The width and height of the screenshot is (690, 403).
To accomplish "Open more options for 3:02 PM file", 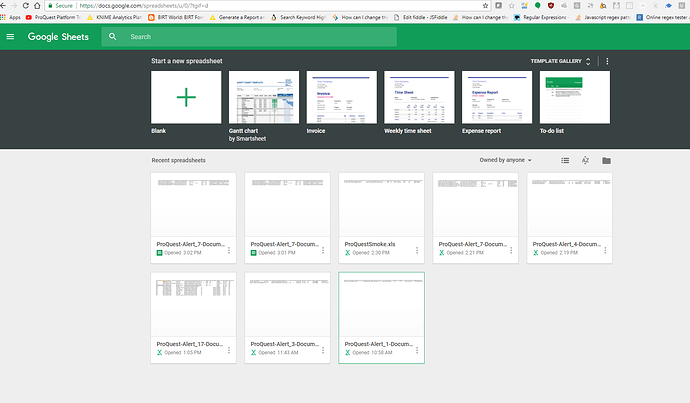I will tap(229, 250).
